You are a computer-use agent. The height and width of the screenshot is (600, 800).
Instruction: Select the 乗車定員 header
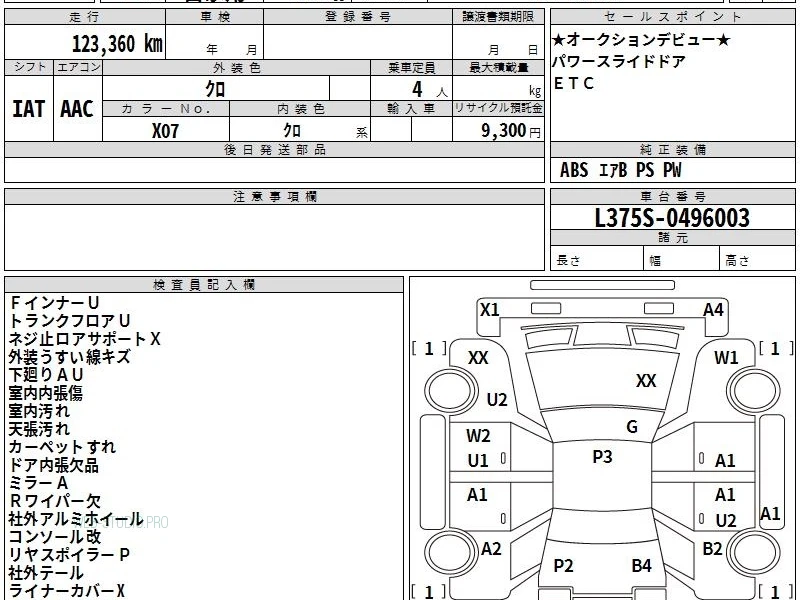tap(411, 68)
